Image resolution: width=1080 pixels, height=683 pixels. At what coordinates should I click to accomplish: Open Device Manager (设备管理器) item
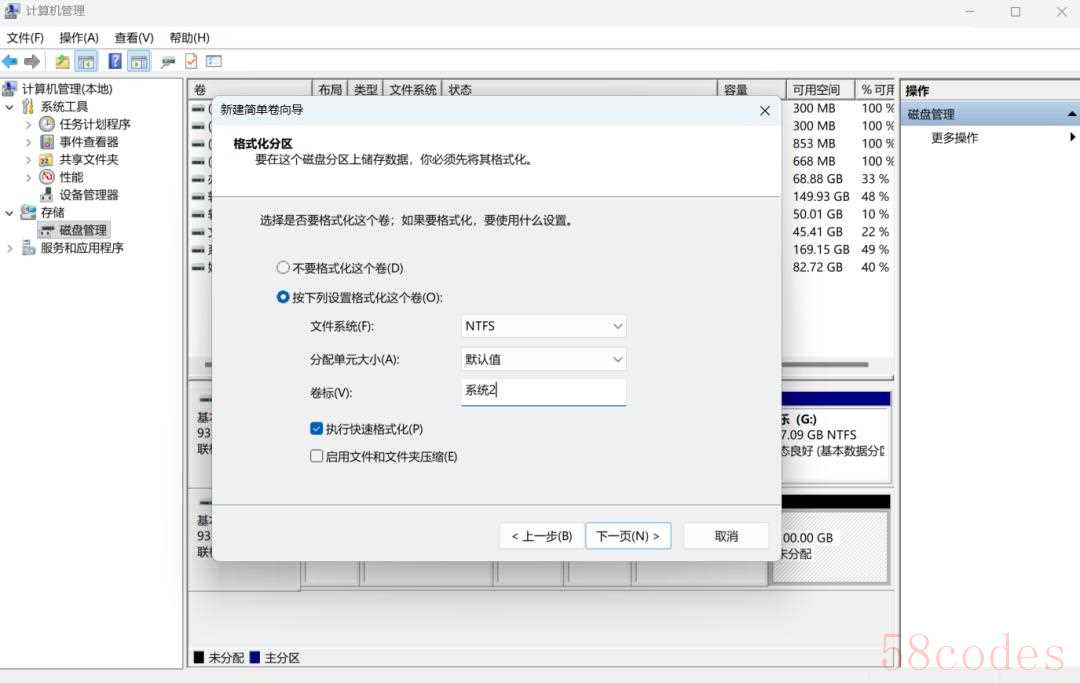[88, 195]
